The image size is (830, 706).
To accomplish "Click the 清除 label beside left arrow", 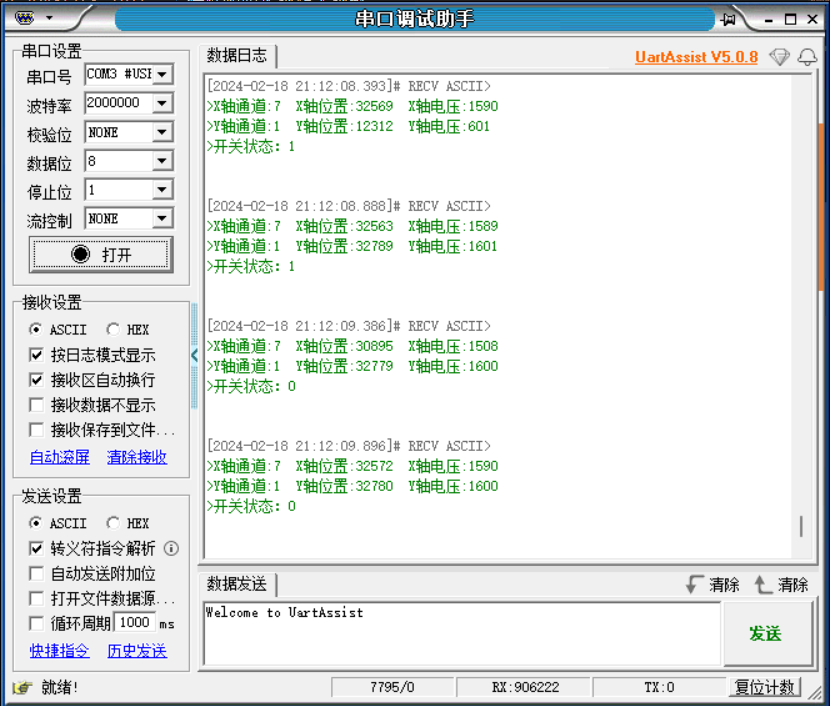I will click(724, 585).
